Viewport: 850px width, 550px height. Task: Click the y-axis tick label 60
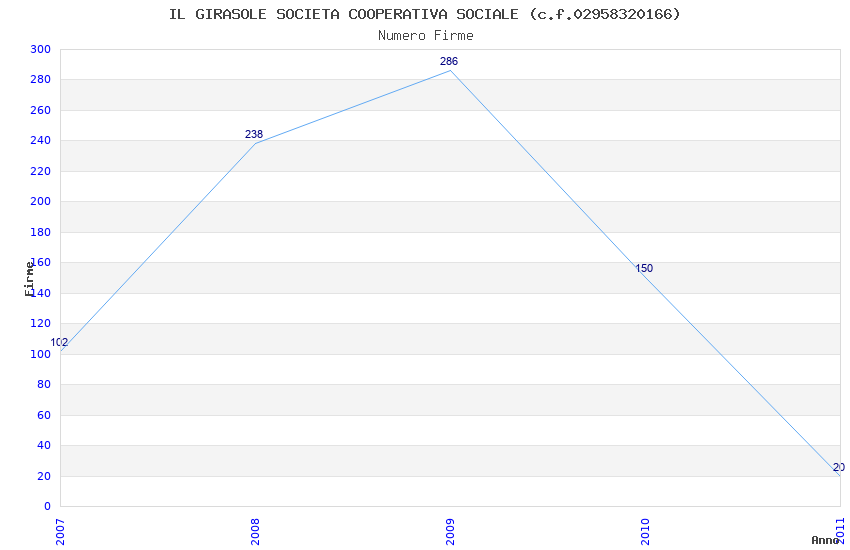pos(43,415)
